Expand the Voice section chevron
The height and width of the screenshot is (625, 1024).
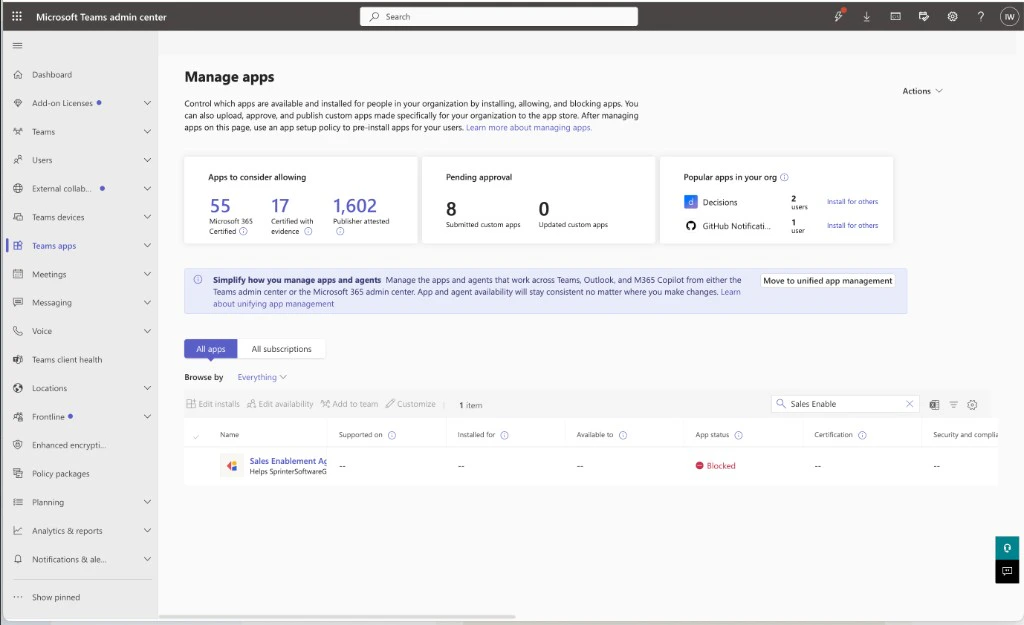(147, 331)
